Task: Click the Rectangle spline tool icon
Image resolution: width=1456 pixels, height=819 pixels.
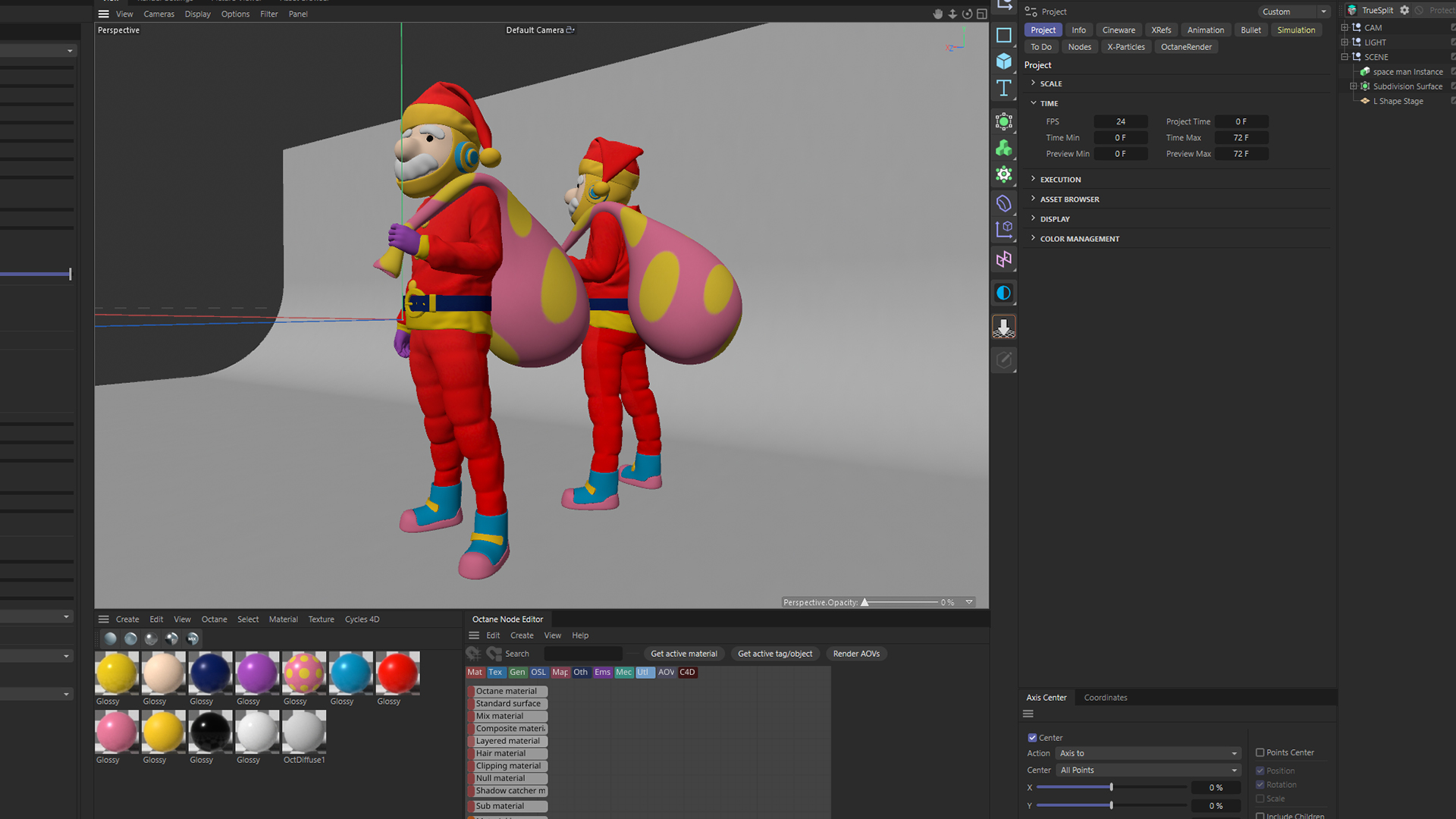Action: tap(1003, 36)
